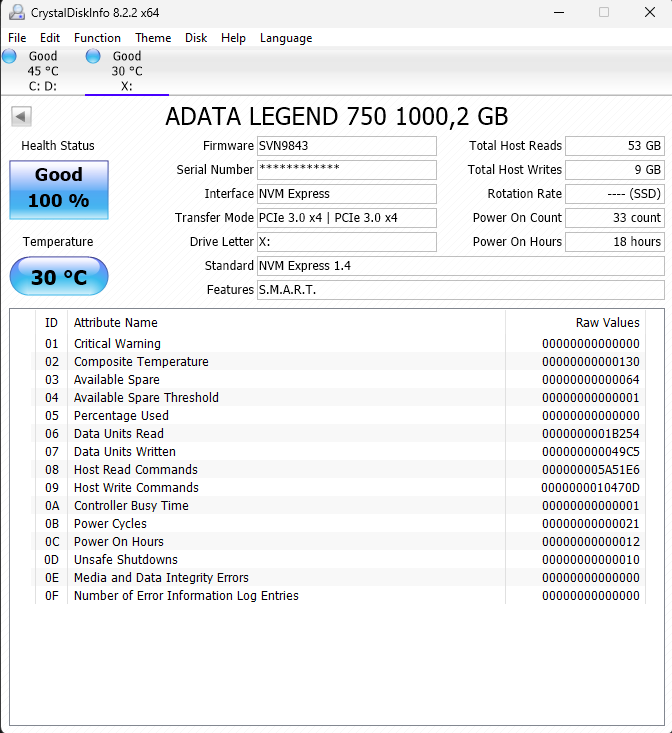Switch to the X: drive tab
The width and height of the screenshot is (672, 733).
pyautogui.click(x=127, y=71)
